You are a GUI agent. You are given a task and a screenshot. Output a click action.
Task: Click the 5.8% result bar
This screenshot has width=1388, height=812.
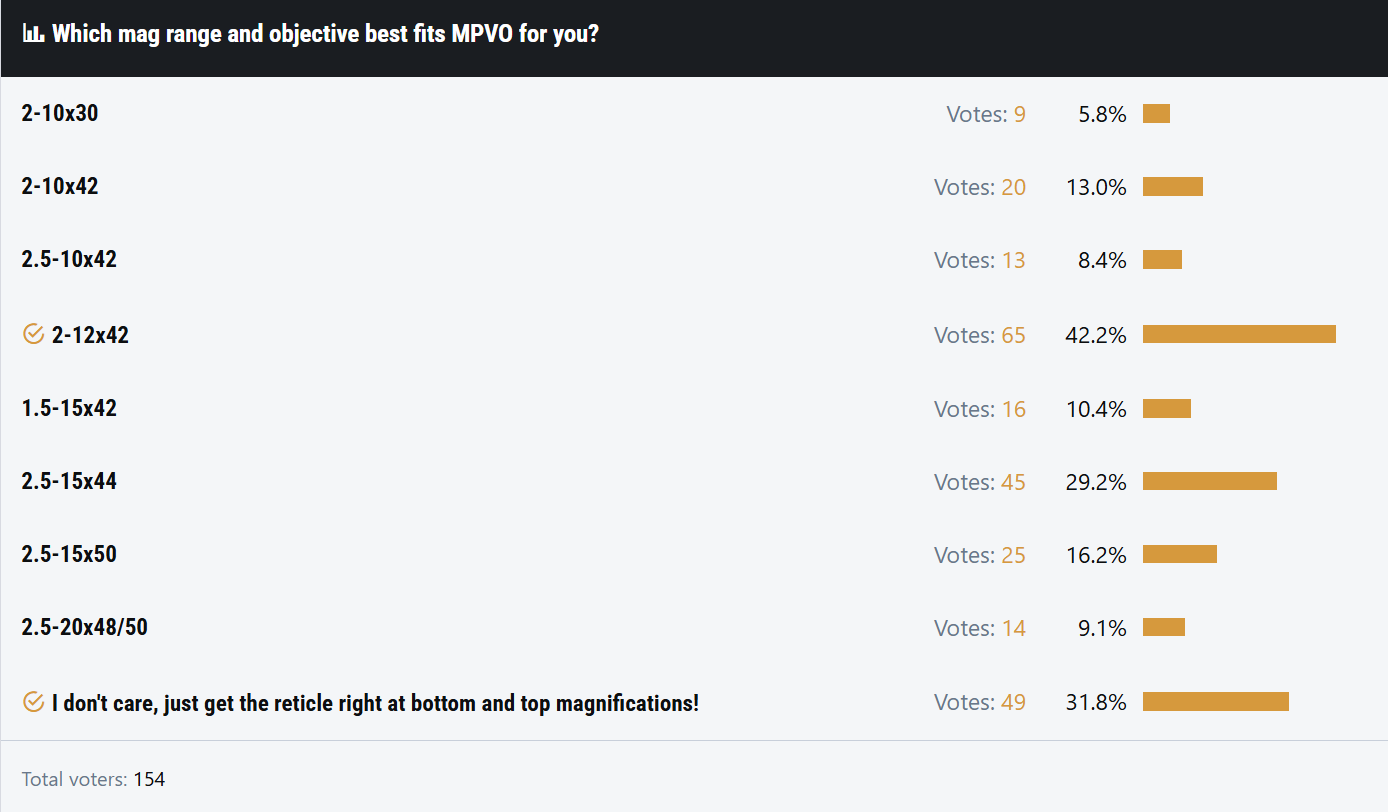1156,113
